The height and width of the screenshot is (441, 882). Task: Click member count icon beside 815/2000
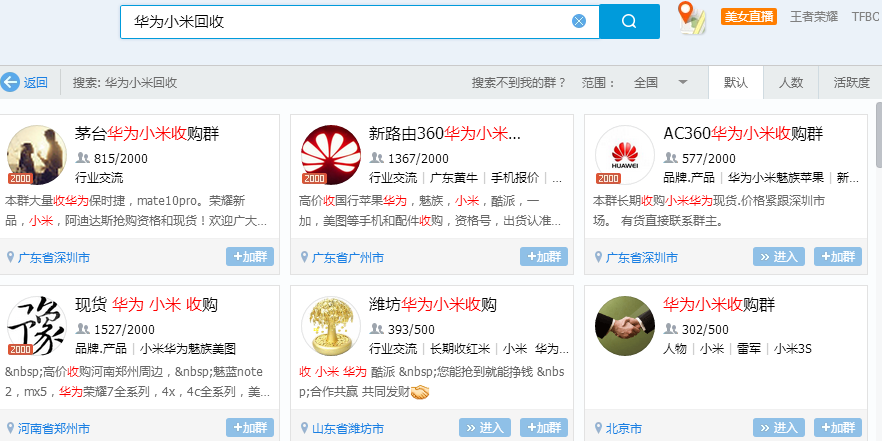[83, 158]
